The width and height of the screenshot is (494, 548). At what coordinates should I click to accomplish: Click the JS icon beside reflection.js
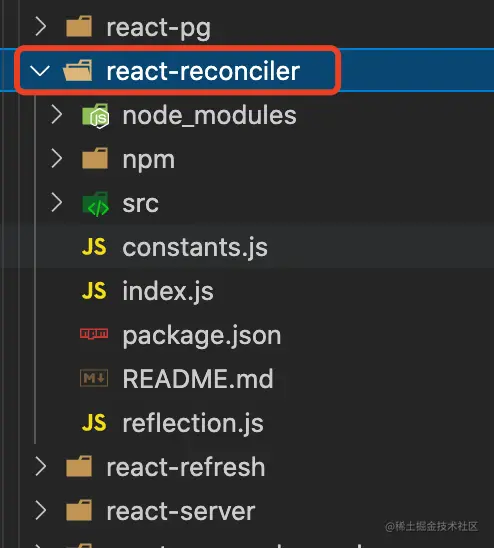94,423
